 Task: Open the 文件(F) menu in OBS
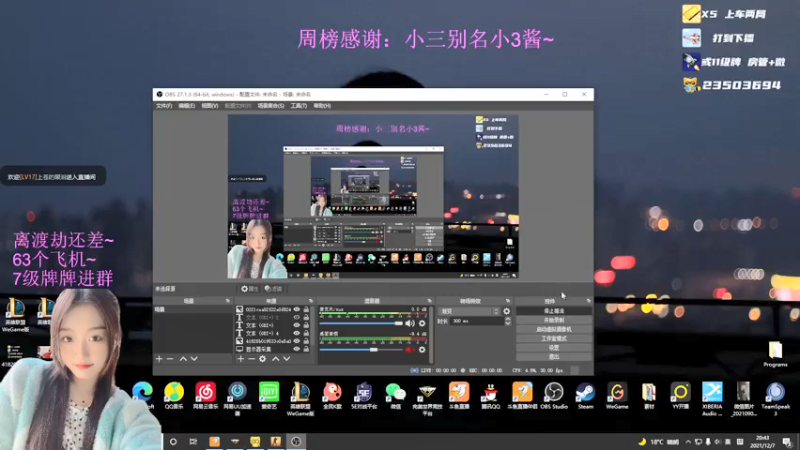164,106
